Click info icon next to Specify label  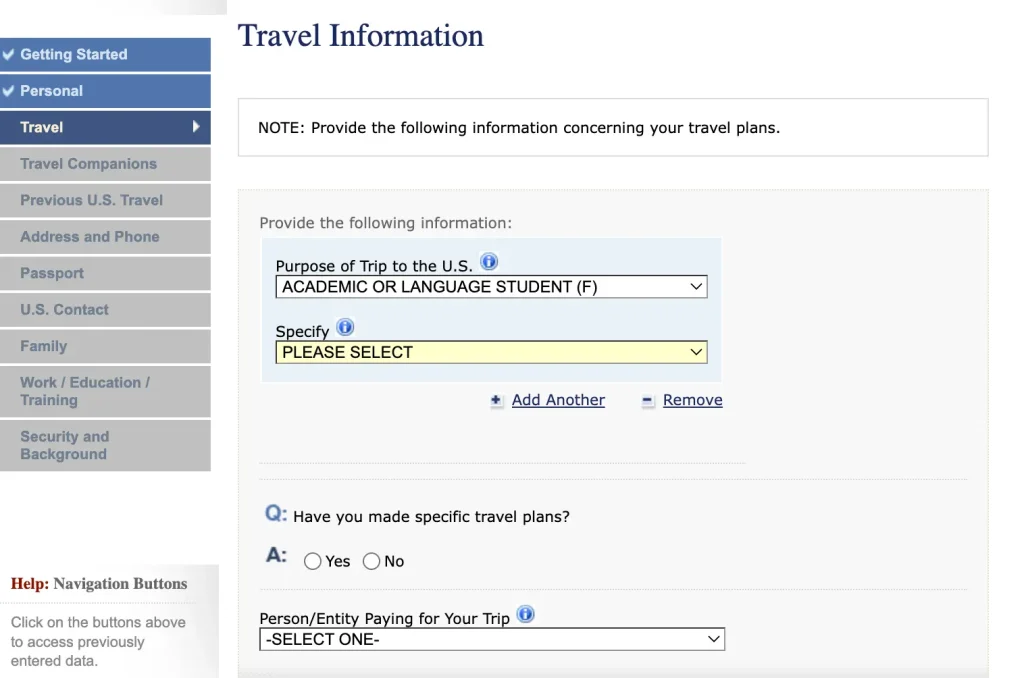tap(345, 327)
